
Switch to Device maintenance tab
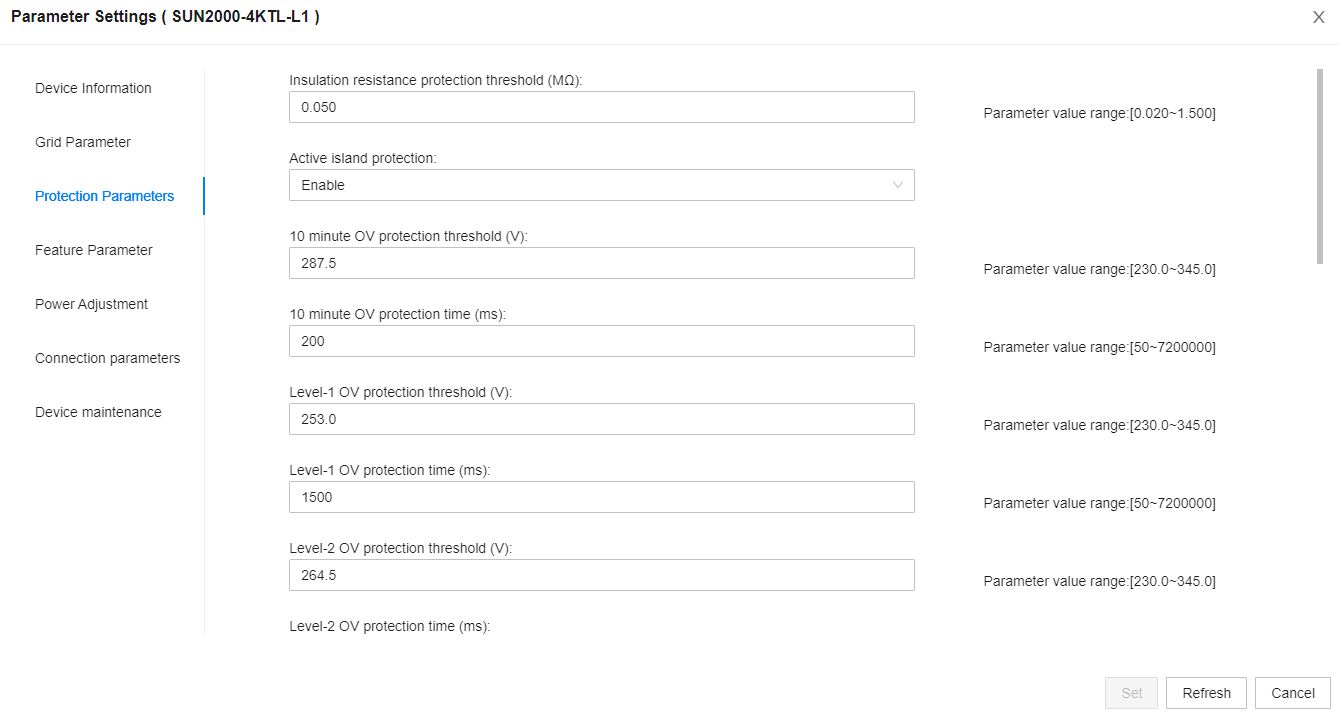click(98, 412)
